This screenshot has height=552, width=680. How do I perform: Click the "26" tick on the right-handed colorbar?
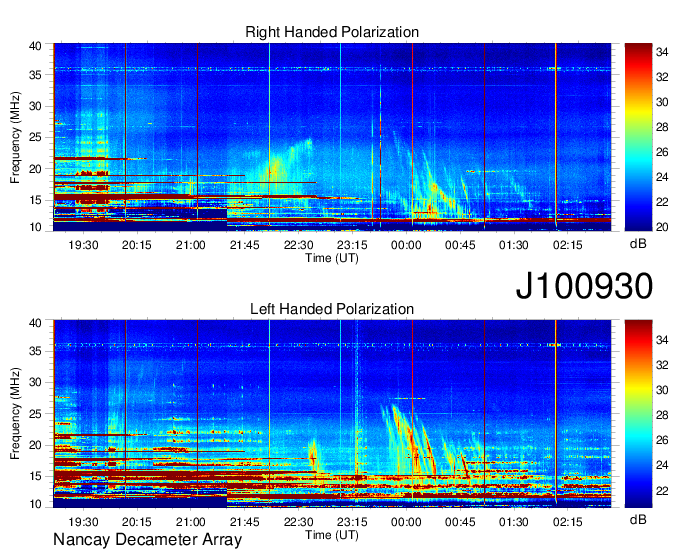(662, 152)
